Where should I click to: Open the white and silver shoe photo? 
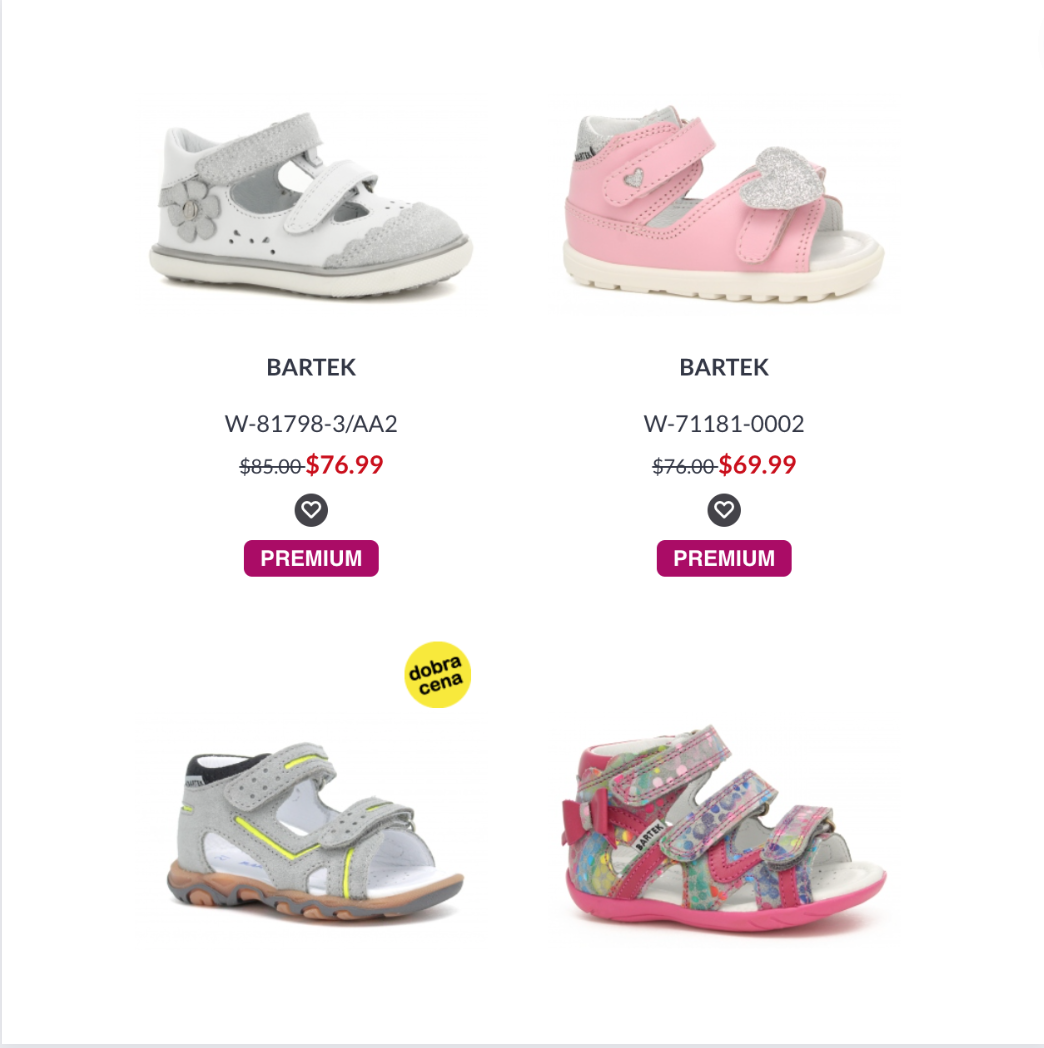(x=311, y=205)
